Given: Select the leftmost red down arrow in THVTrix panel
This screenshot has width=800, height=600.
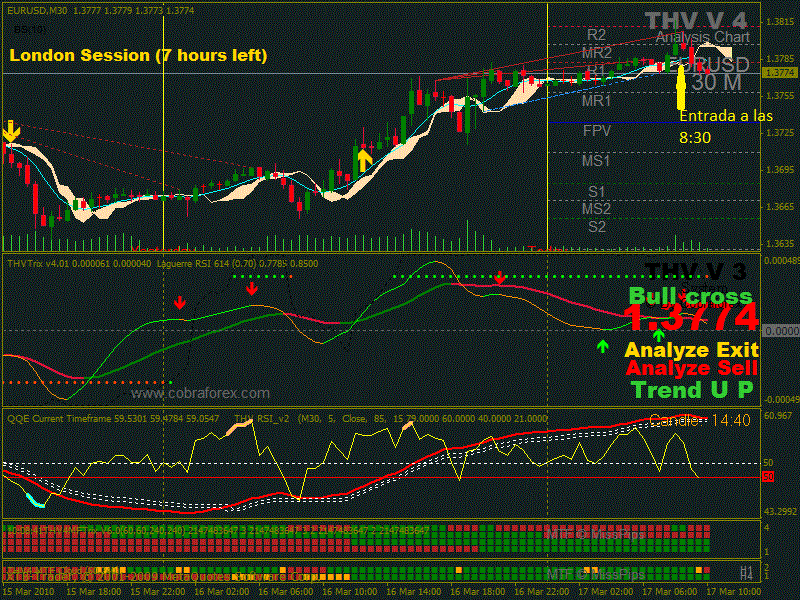Looking at the screenshot, I should pos(179,302).
